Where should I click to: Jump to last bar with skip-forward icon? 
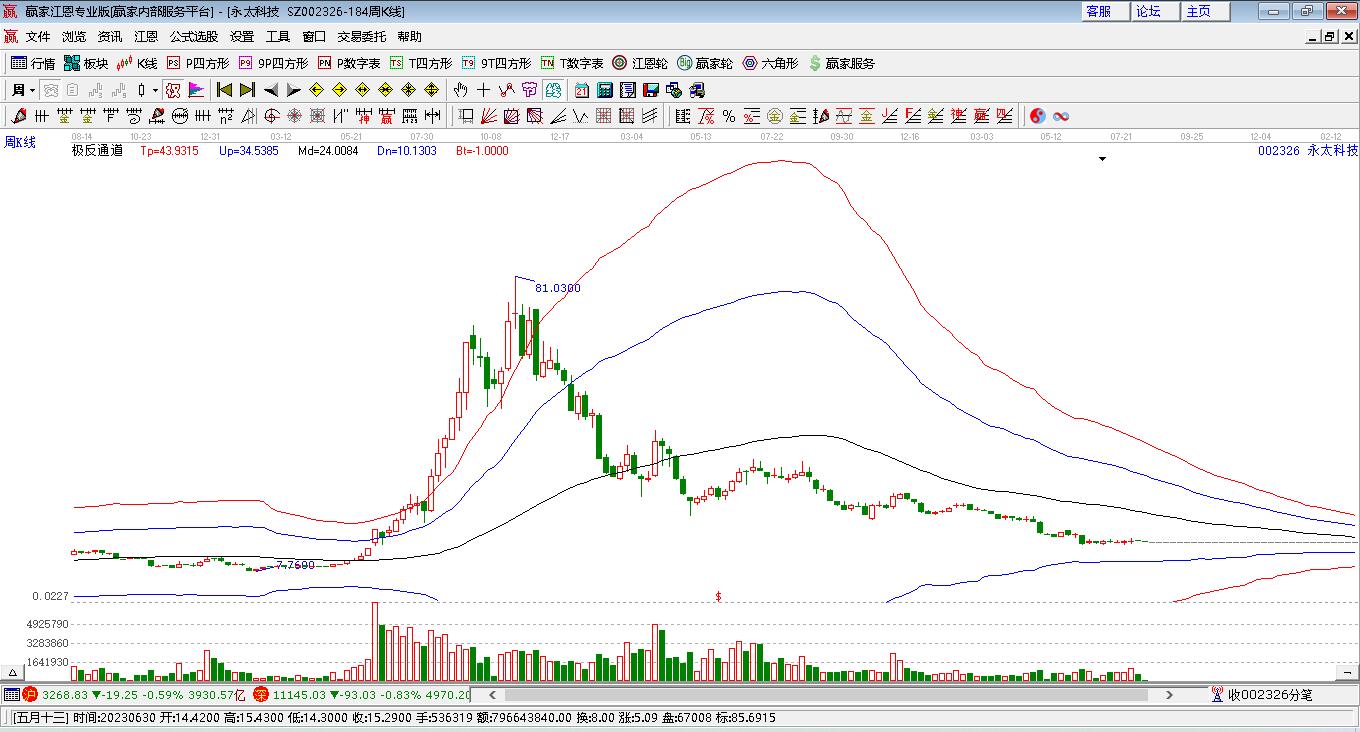[x=247, y=90]
